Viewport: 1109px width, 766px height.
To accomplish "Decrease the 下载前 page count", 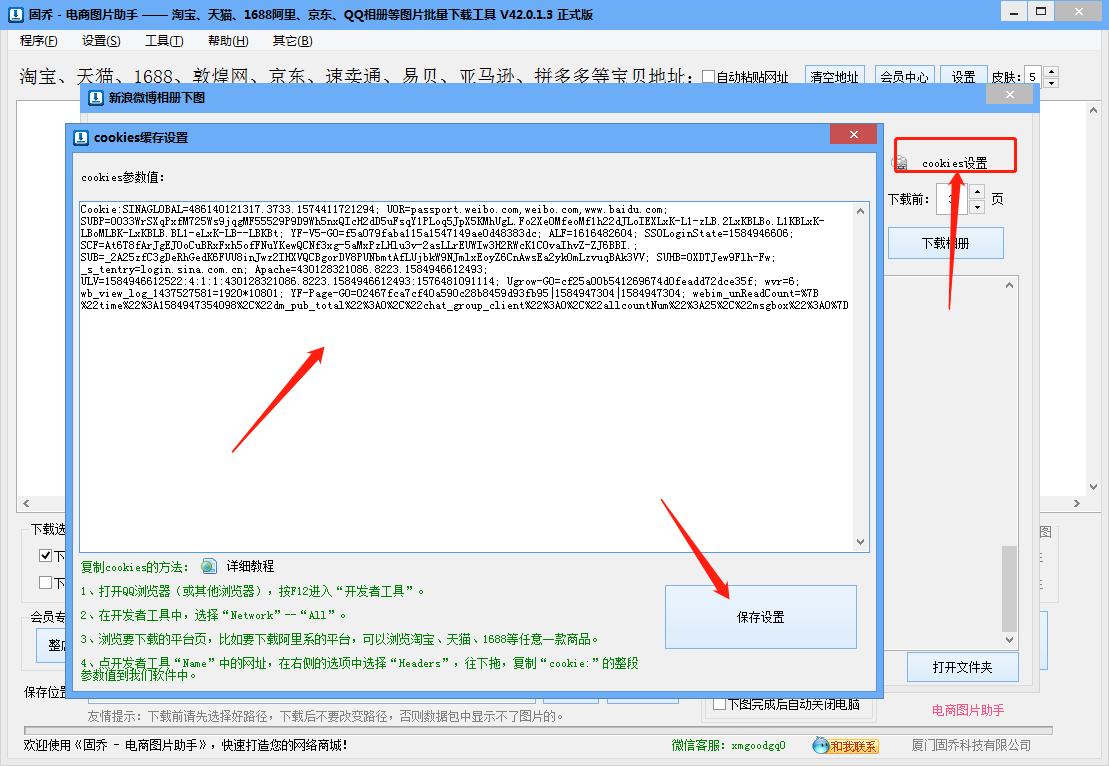I will coord(977,207).
